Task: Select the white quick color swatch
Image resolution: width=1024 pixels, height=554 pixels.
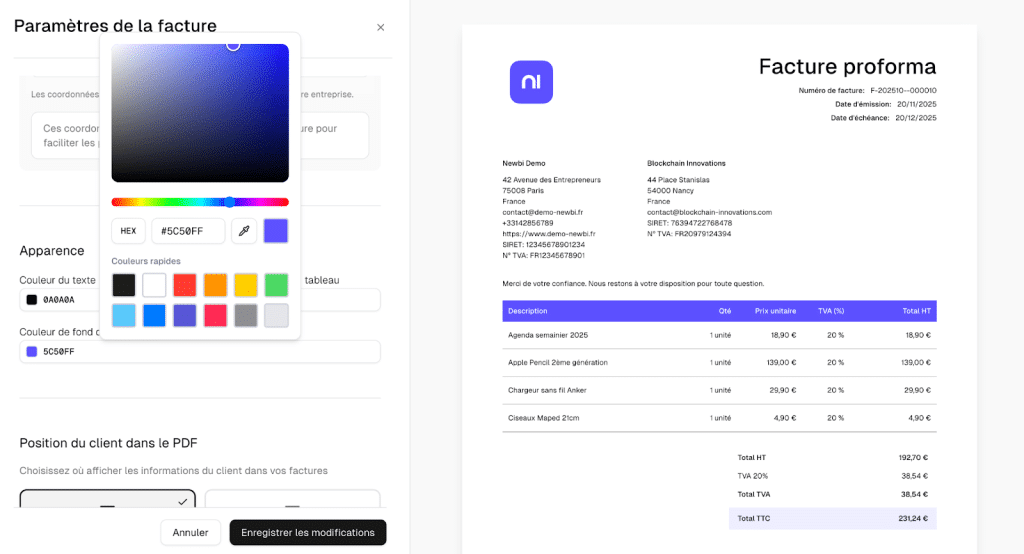Action: tap(154, 285)
